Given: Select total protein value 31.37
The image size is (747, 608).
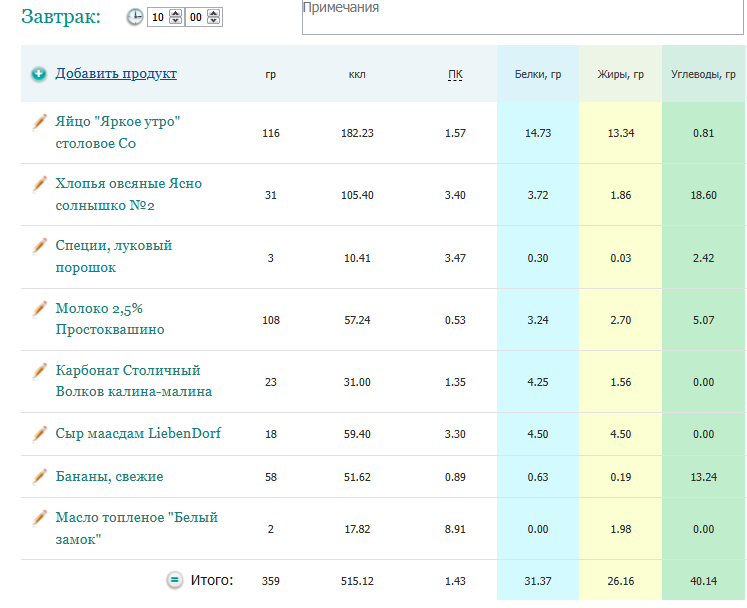Looking at the screenshot, I should pyautogui.click(x=538, y=581).
